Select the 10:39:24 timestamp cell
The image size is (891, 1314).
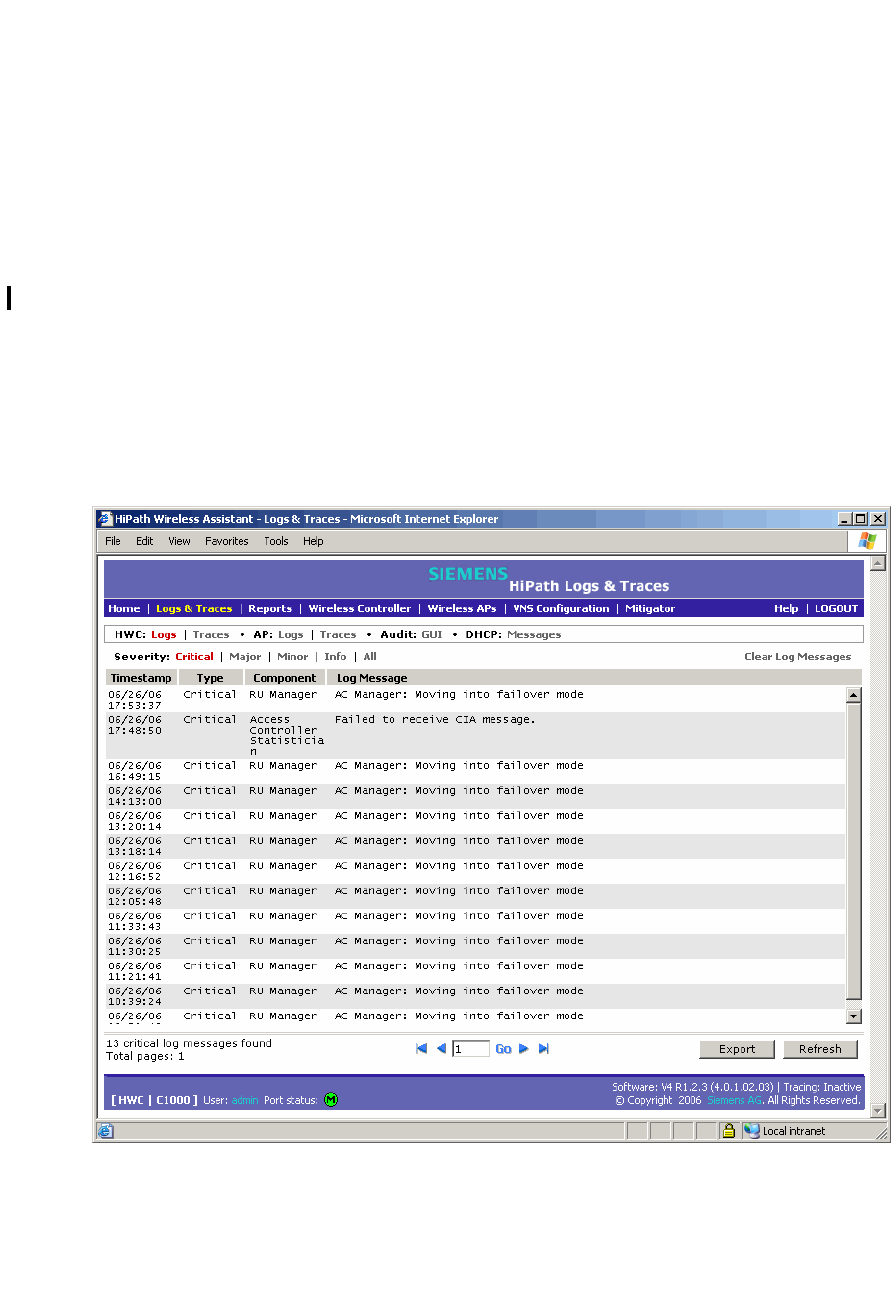(x=135, y=996)
